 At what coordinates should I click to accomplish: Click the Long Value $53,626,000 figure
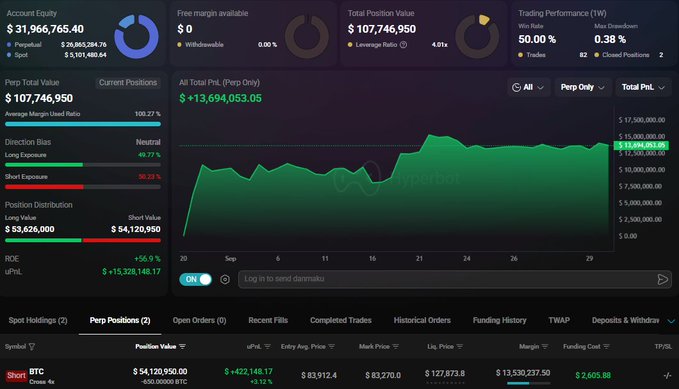point(29,229)
